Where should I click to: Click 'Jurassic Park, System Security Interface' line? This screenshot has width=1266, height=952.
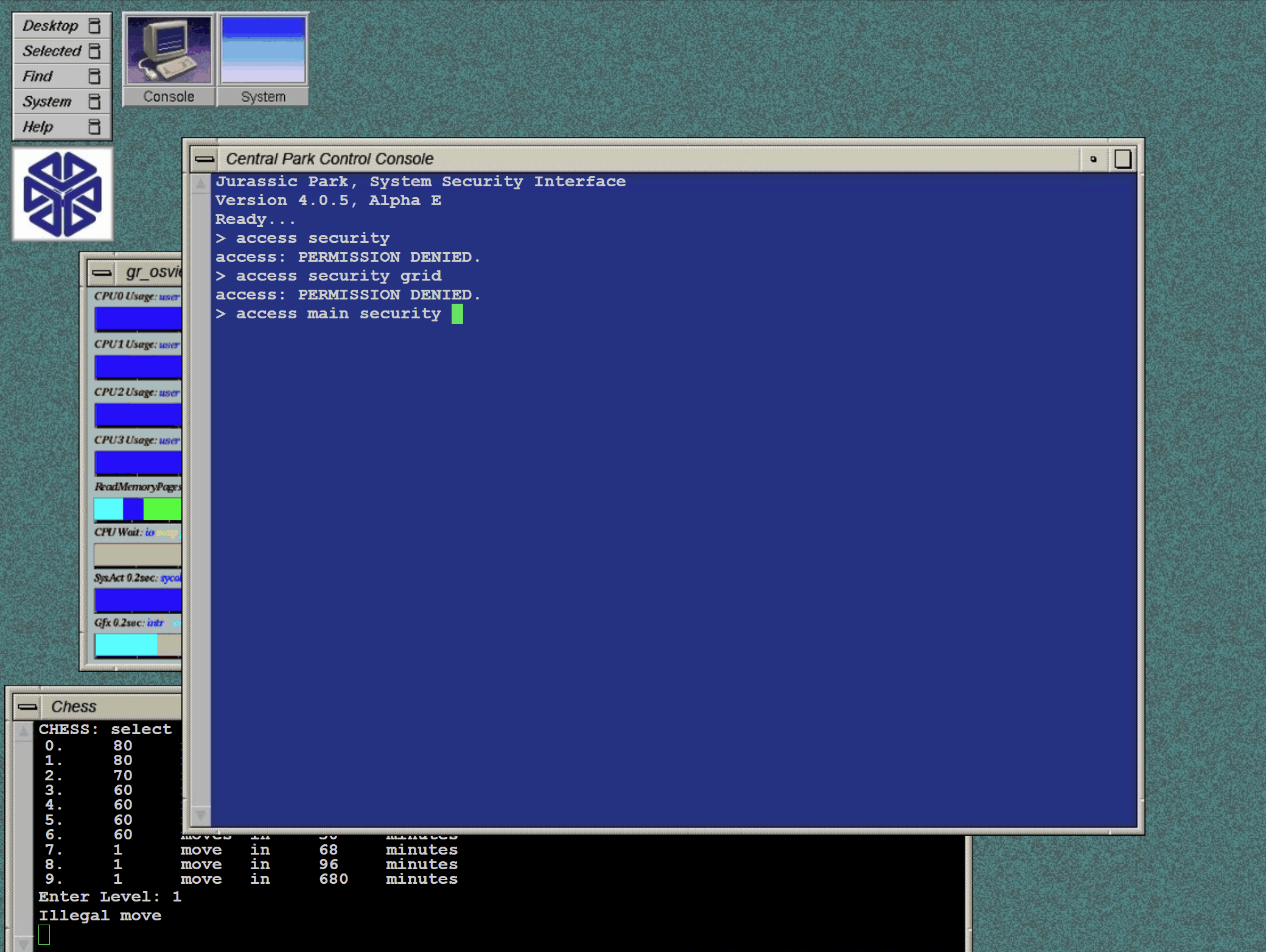coord(421,181)
